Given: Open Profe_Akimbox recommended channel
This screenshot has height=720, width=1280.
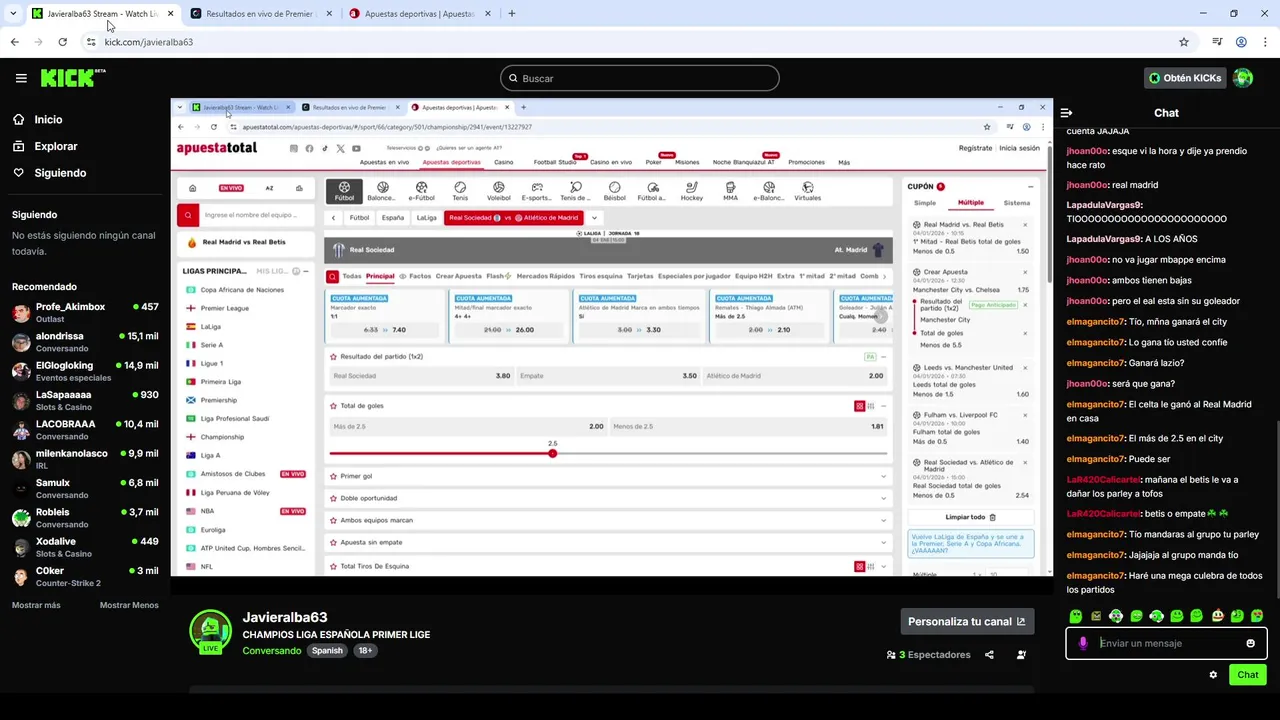Looking at the screenshot, I should tap(85, 312).
